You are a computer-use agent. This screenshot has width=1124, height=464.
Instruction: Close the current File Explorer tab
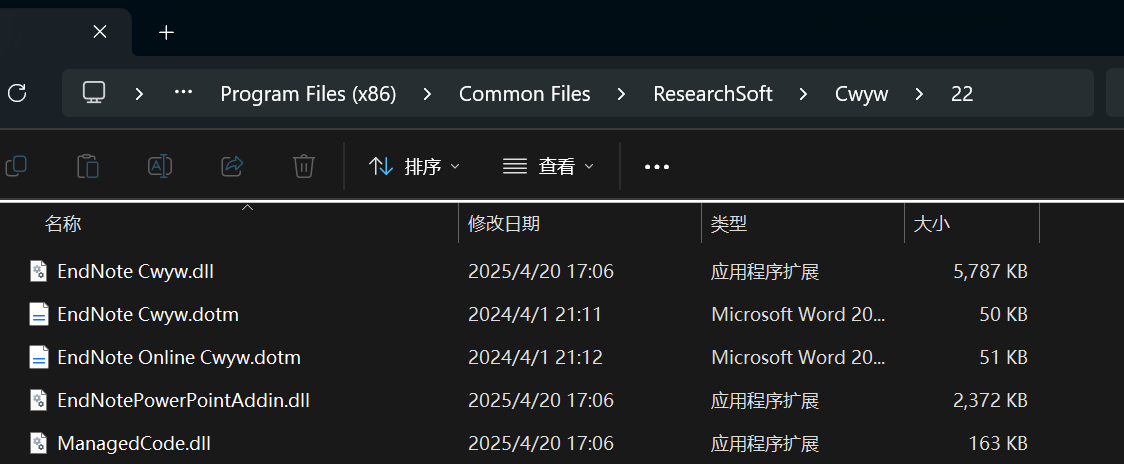(100, 32)
